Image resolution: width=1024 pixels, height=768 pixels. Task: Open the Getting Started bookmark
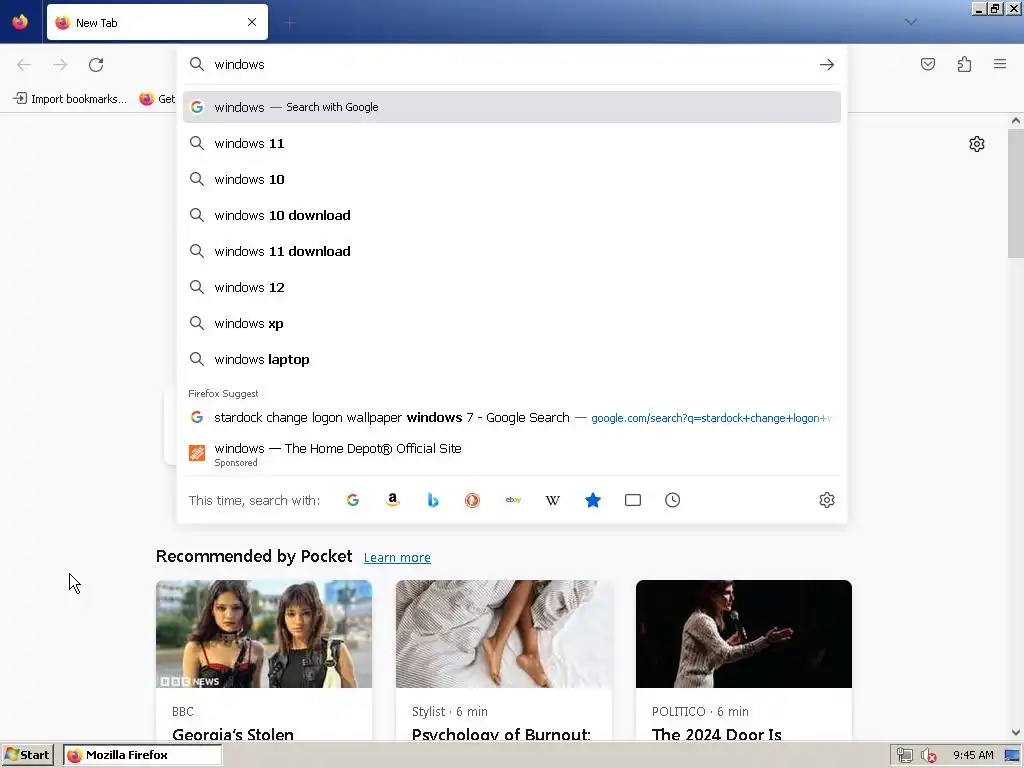pos(157,99)
